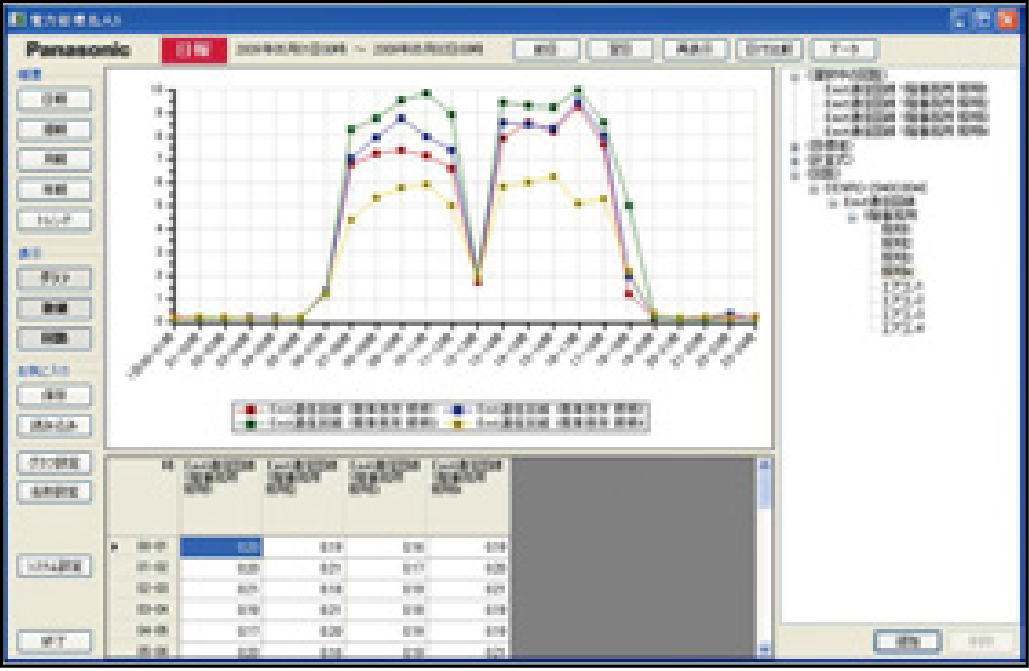
Task: Click the data table's vertical scrollbar down arrow
Action: 765,649
